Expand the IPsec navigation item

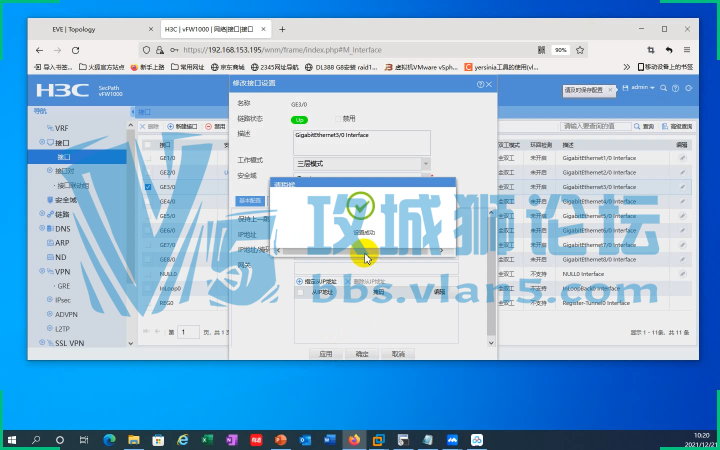[50, 300]
